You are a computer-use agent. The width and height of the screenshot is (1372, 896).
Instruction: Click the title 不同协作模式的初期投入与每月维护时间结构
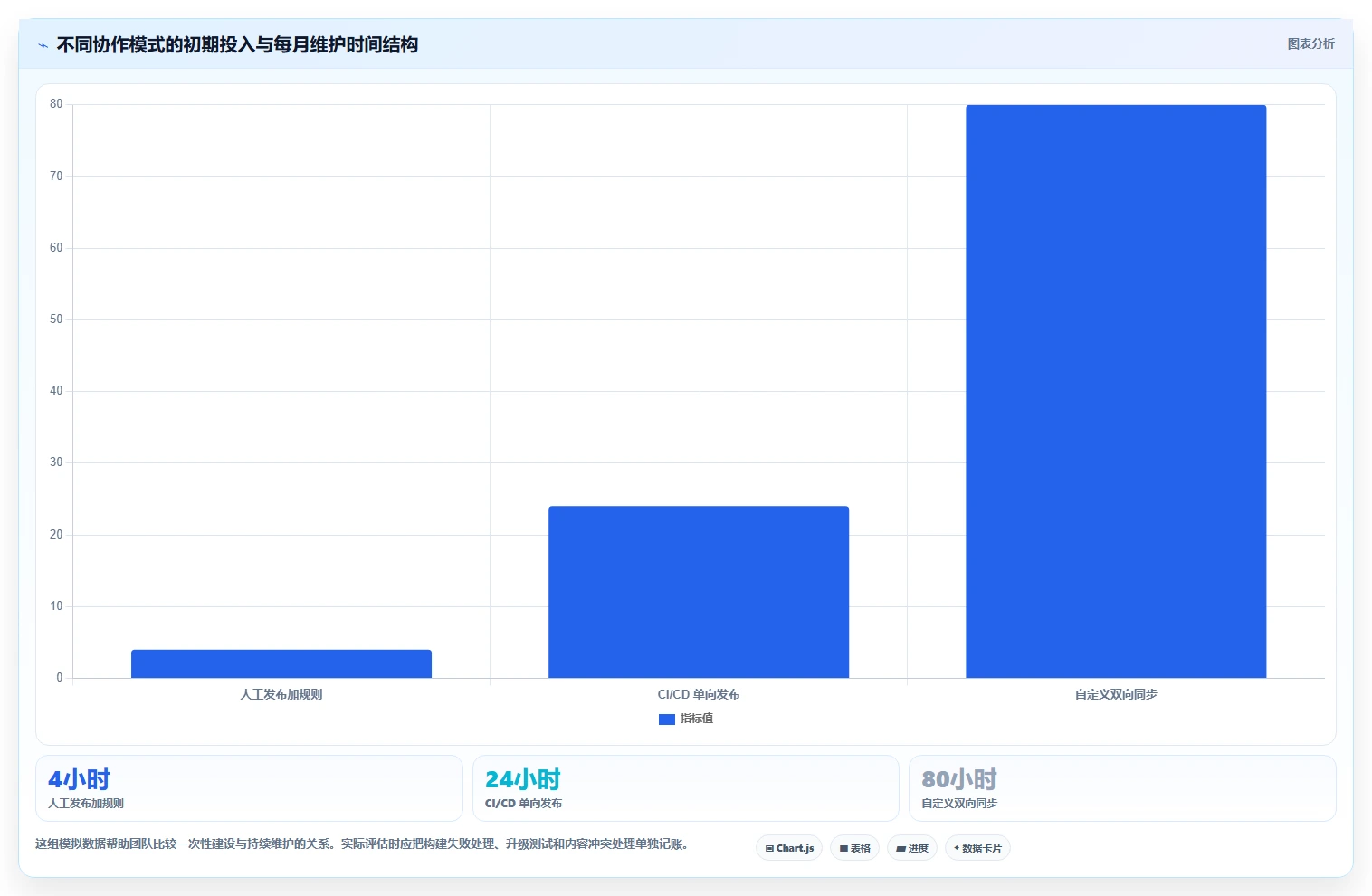click(237, 44)
